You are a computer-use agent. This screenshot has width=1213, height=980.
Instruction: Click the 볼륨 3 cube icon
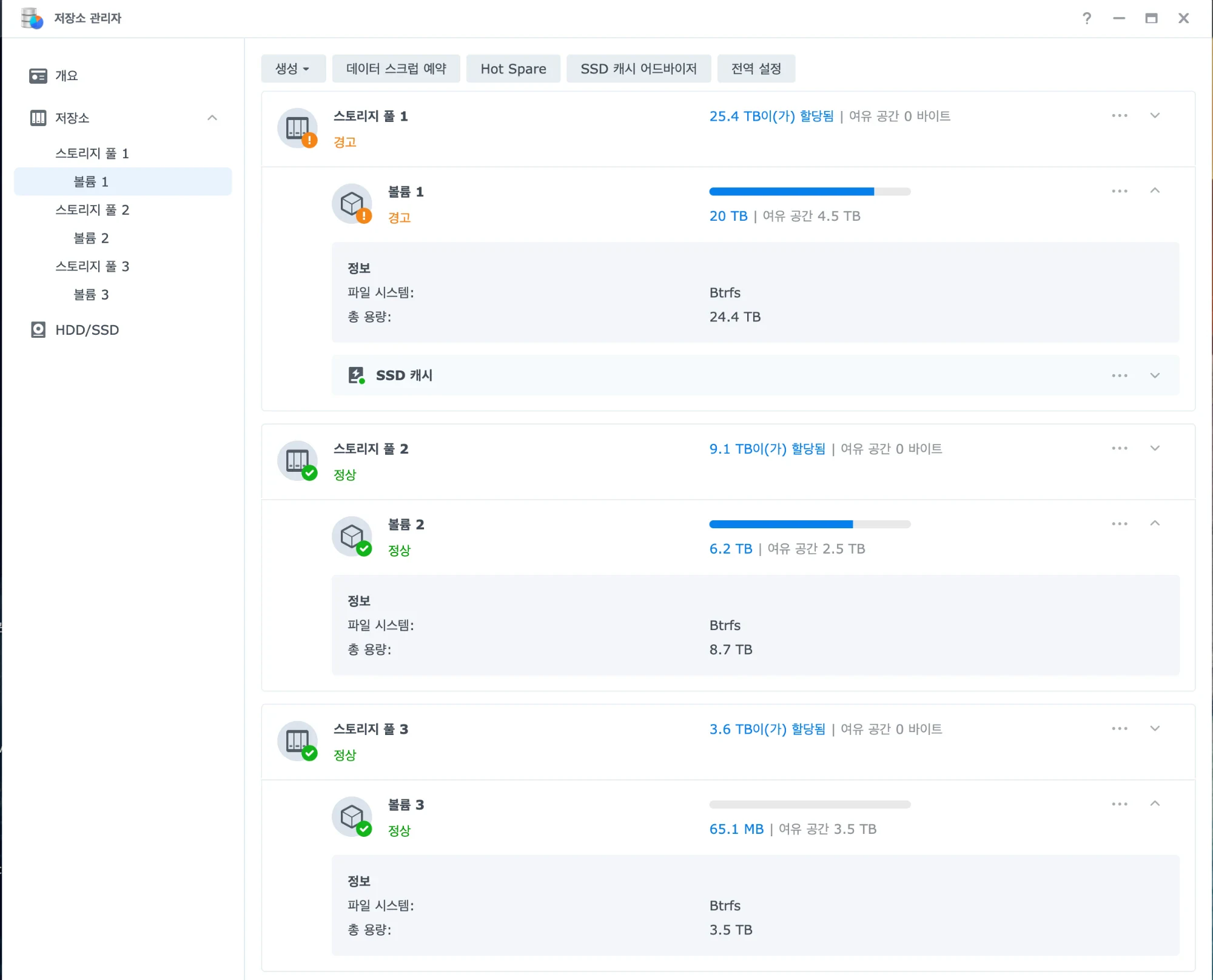352,817
